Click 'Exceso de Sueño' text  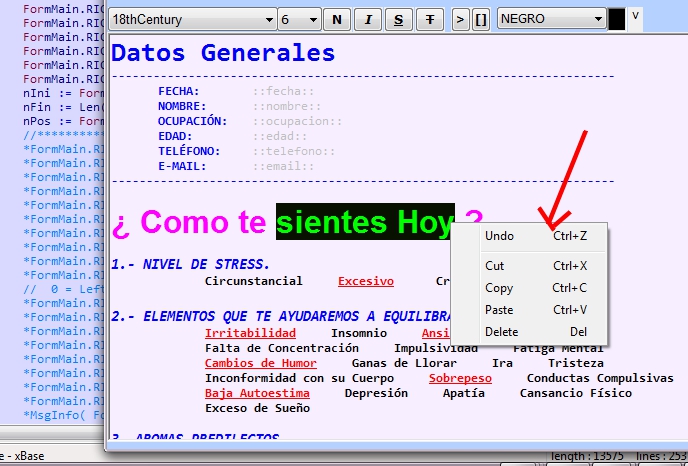tap(257, 408)
